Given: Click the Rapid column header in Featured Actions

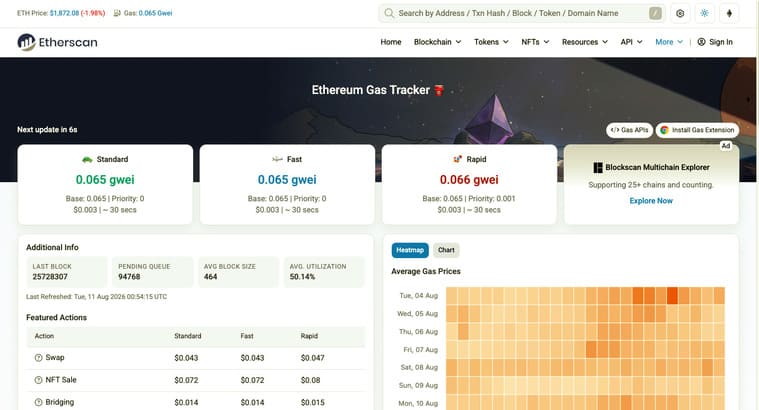Looking at the screenshot, I should pos(309,336).
